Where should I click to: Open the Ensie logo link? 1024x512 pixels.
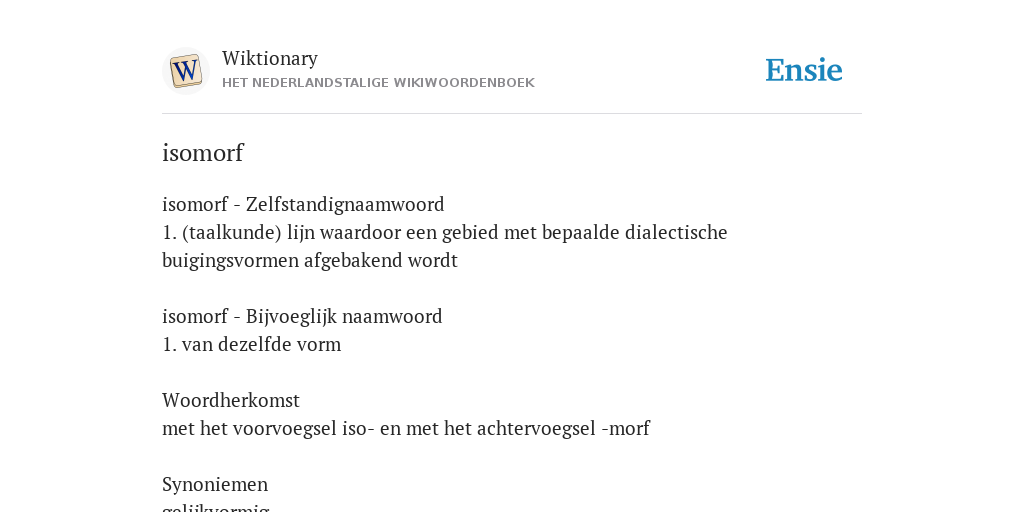click(x=804, y=70)
